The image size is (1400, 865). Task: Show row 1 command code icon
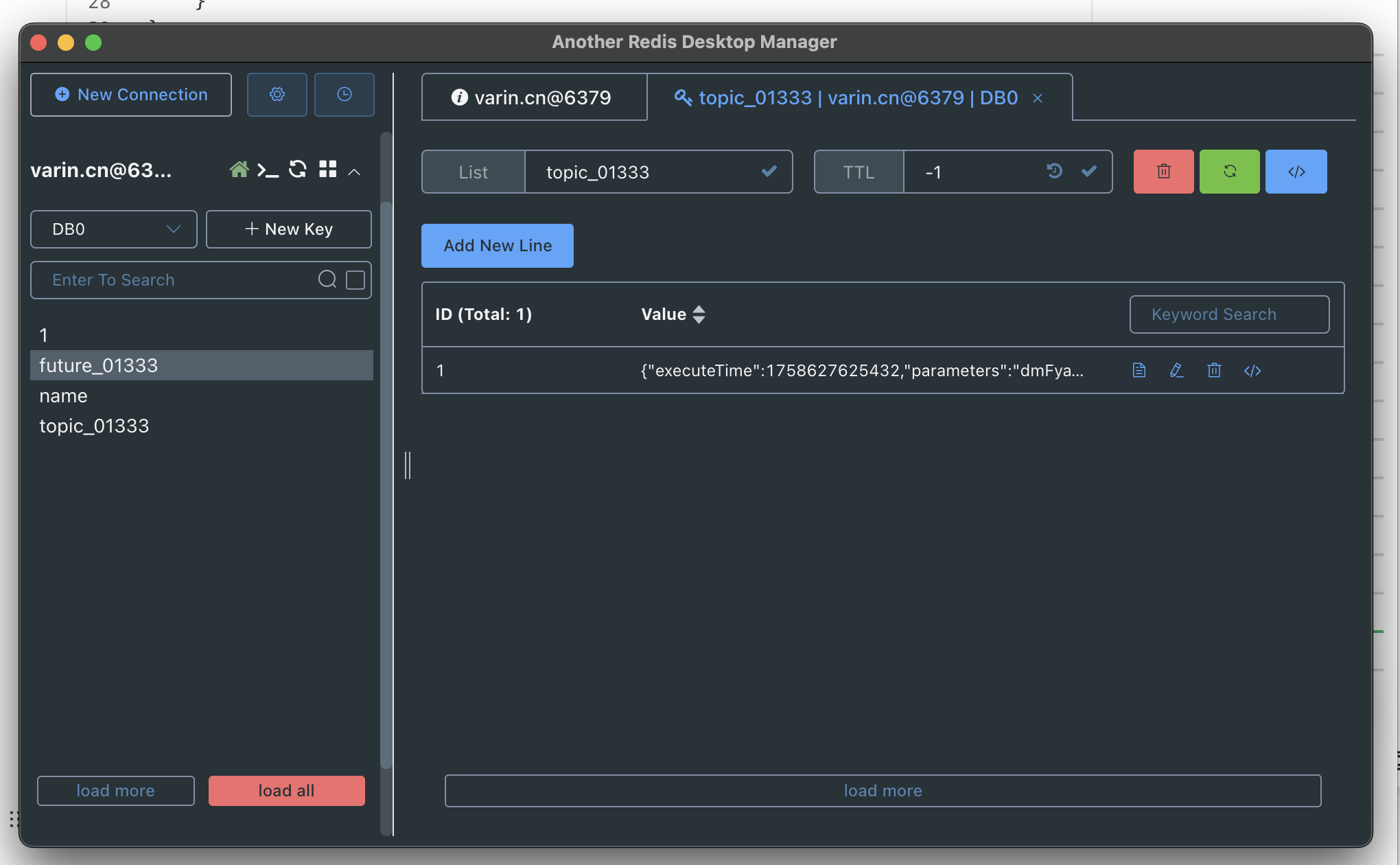[x=1252, y=371]
